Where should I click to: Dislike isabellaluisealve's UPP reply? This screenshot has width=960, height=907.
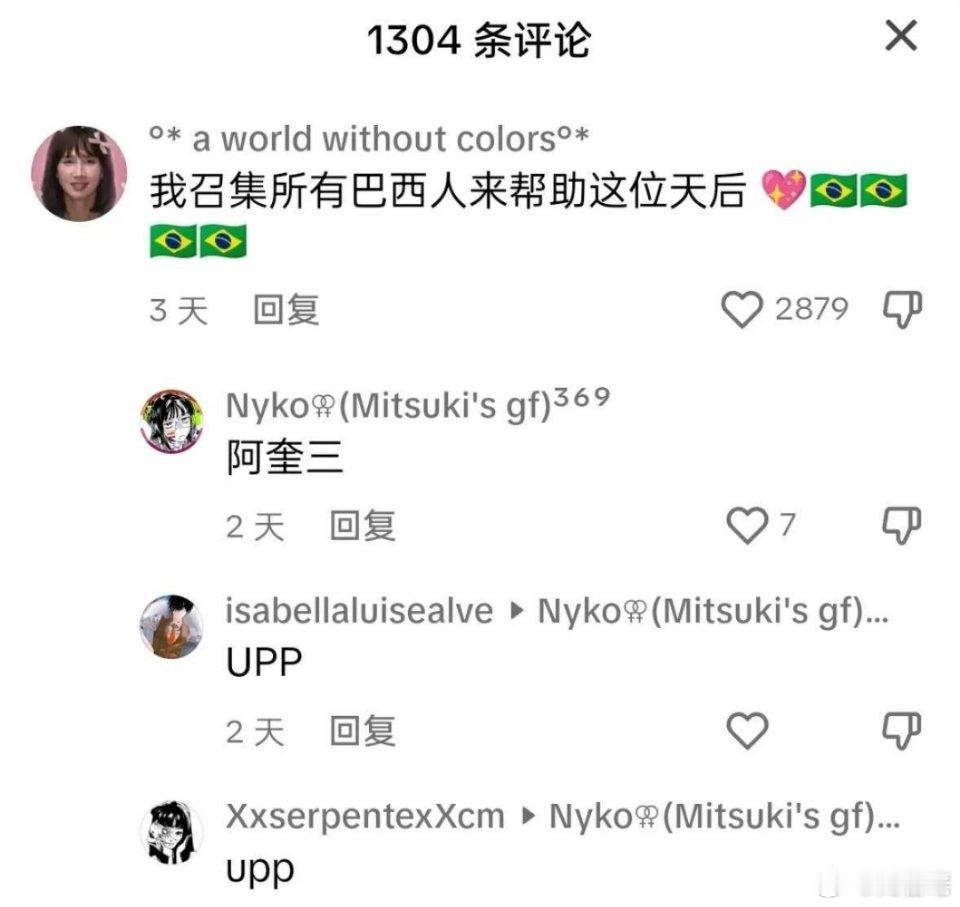902,731
